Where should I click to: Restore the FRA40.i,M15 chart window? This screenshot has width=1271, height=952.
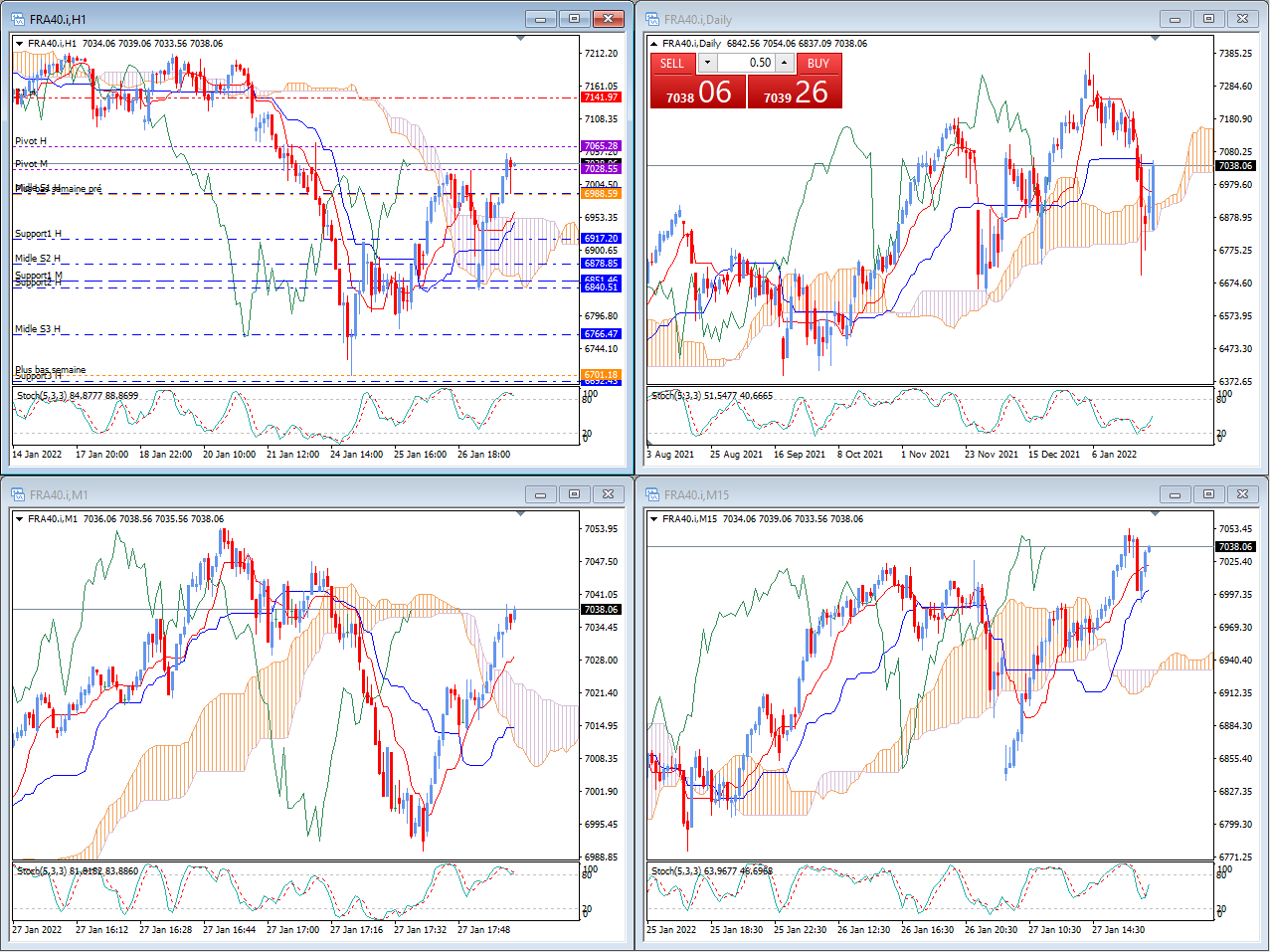pos(1208,494)
